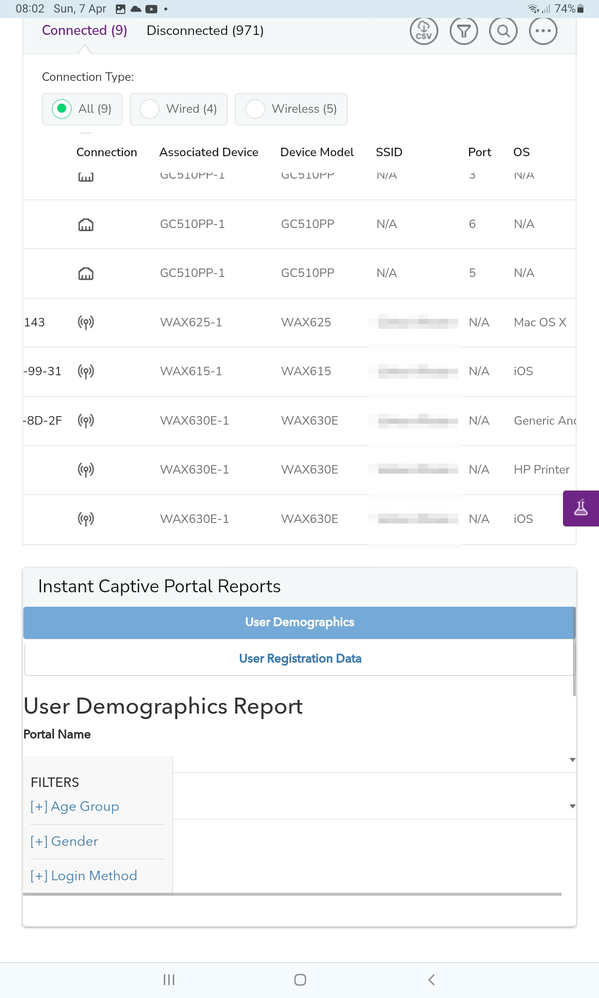
Task: Tap the Android recent apps button
Action: [x=169, y=980]
